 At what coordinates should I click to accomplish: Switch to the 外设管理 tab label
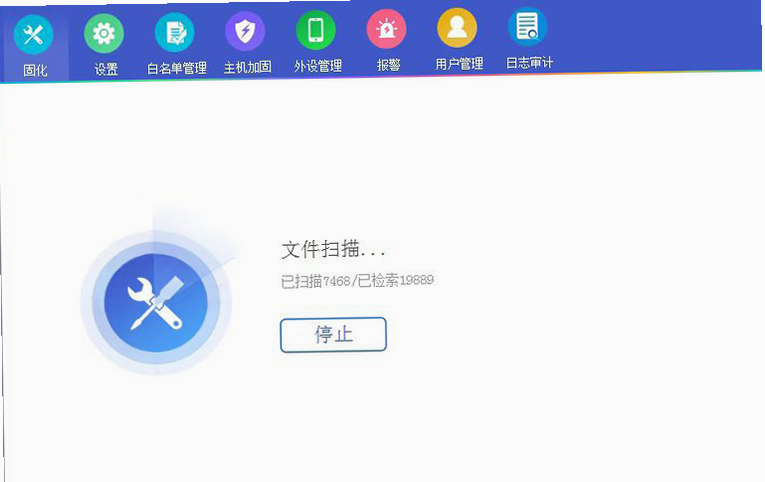point(318,66)
